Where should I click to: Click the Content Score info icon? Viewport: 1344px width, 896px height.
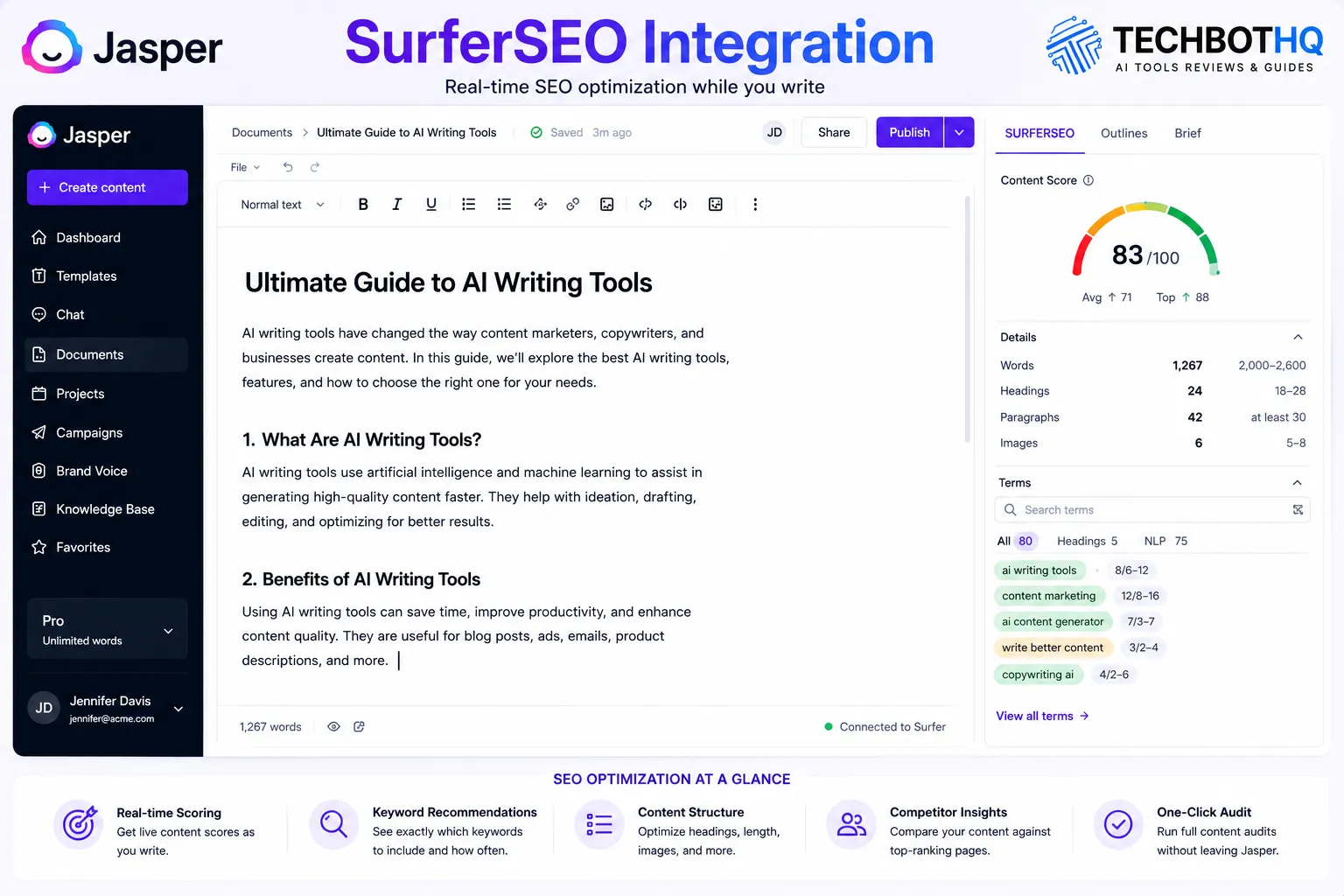tap(1088, 180)
